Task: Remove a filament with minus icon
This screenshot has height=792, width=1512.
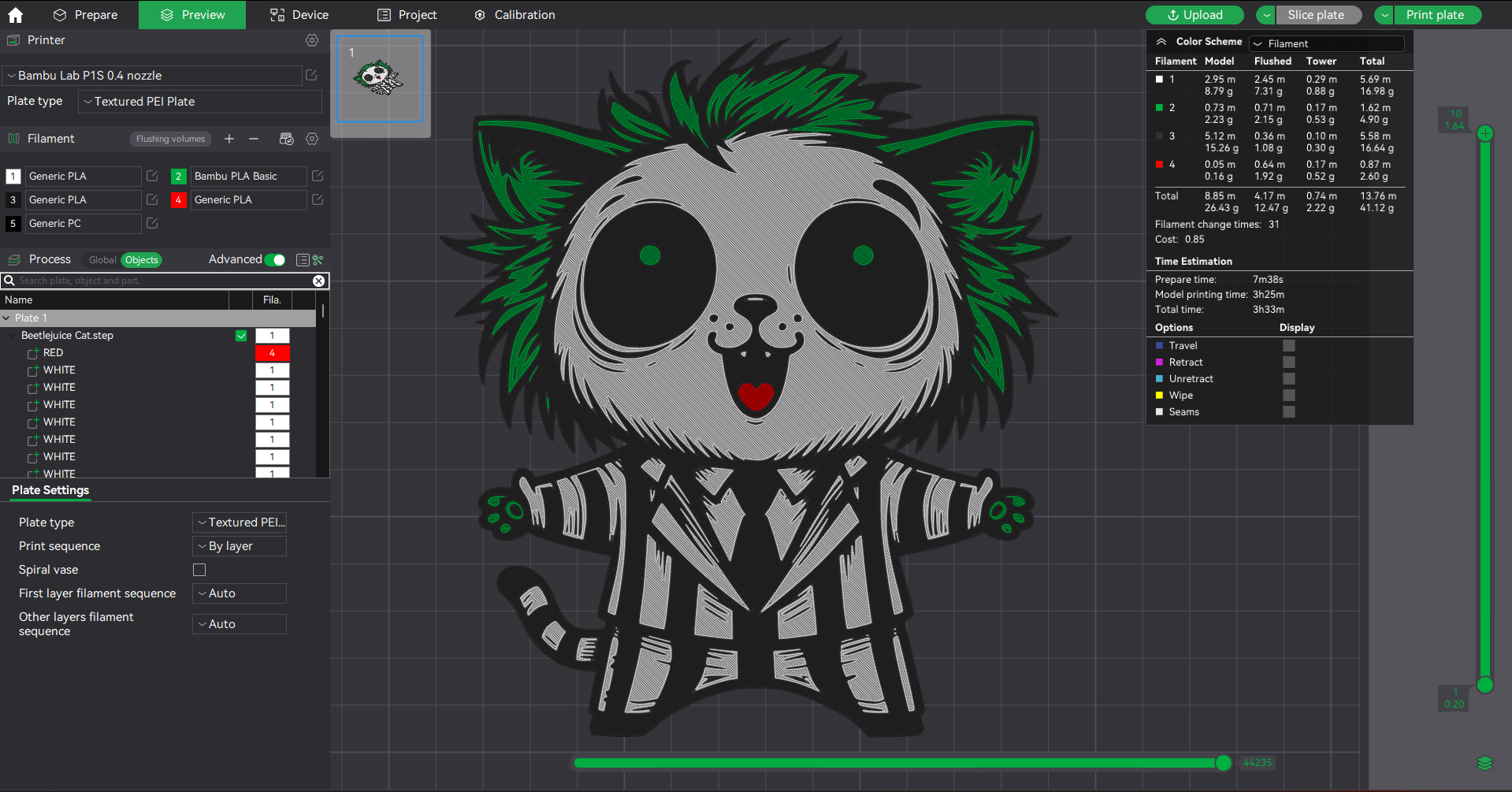Action: (x=254, y=139)
